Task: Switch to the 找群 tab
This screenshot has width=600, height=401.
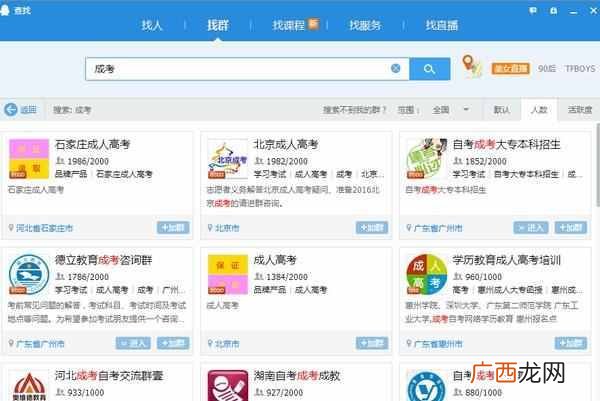Action: tap(218, 25)
